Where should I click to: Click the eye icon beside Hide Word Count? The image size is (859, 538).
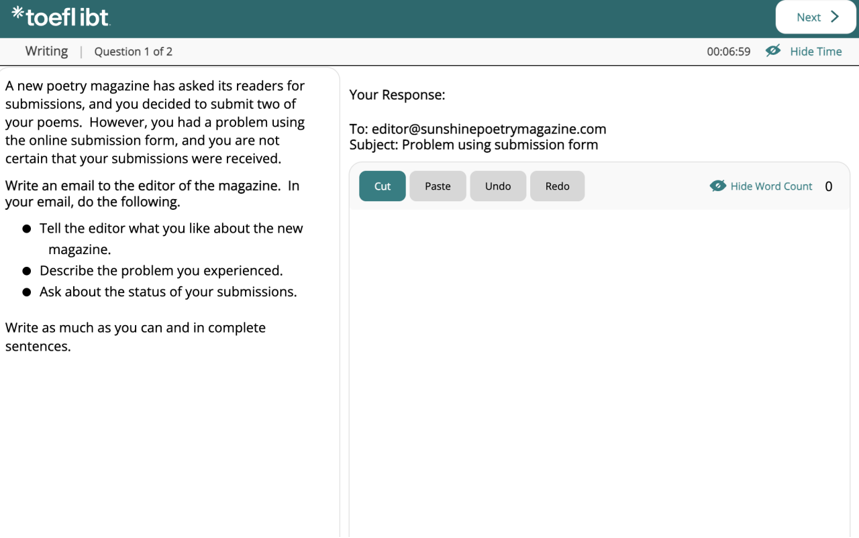[x=718, y=186]
